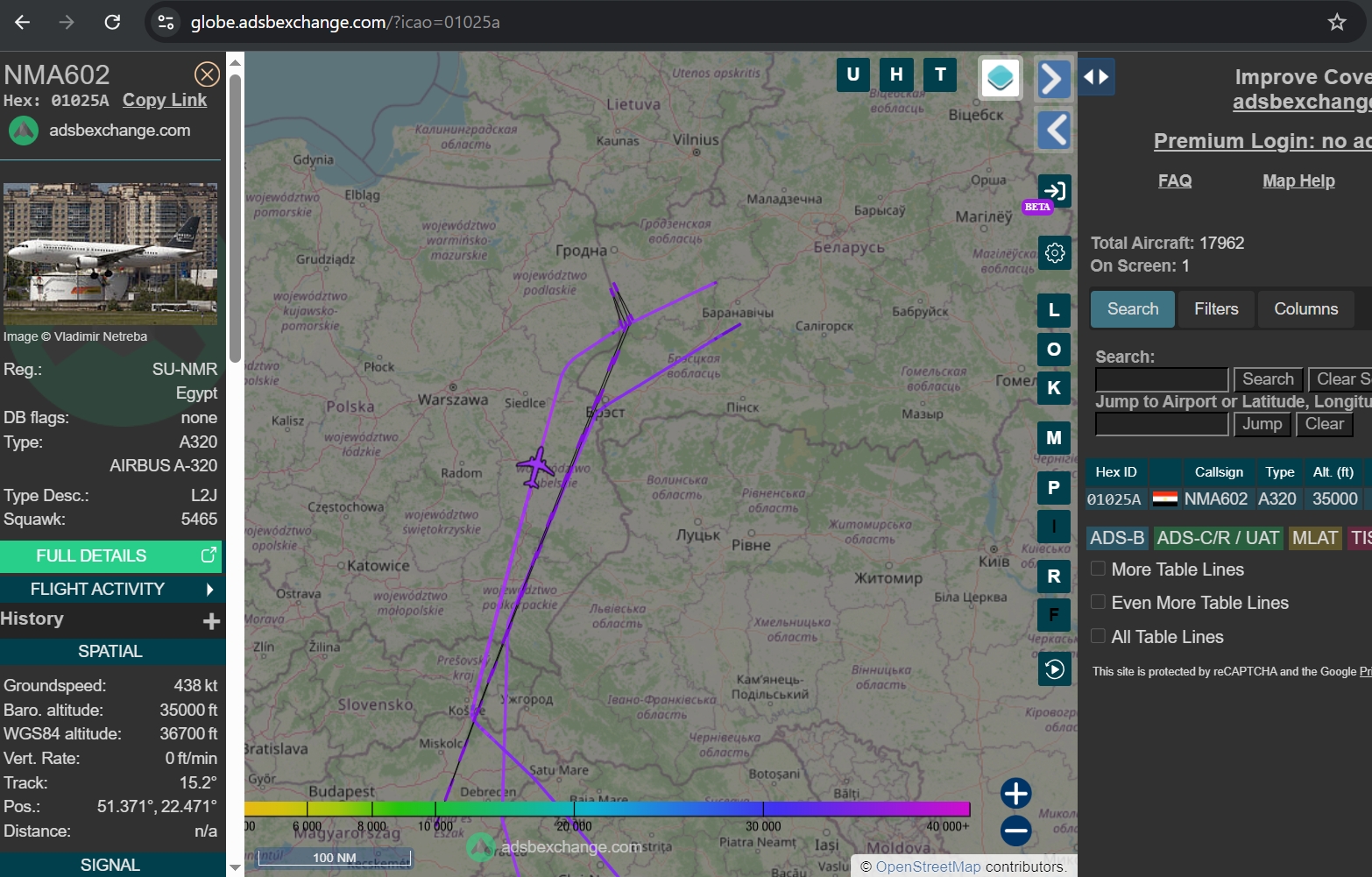
Task: Clear the jump to airport field
Action: click(1324, 424)
